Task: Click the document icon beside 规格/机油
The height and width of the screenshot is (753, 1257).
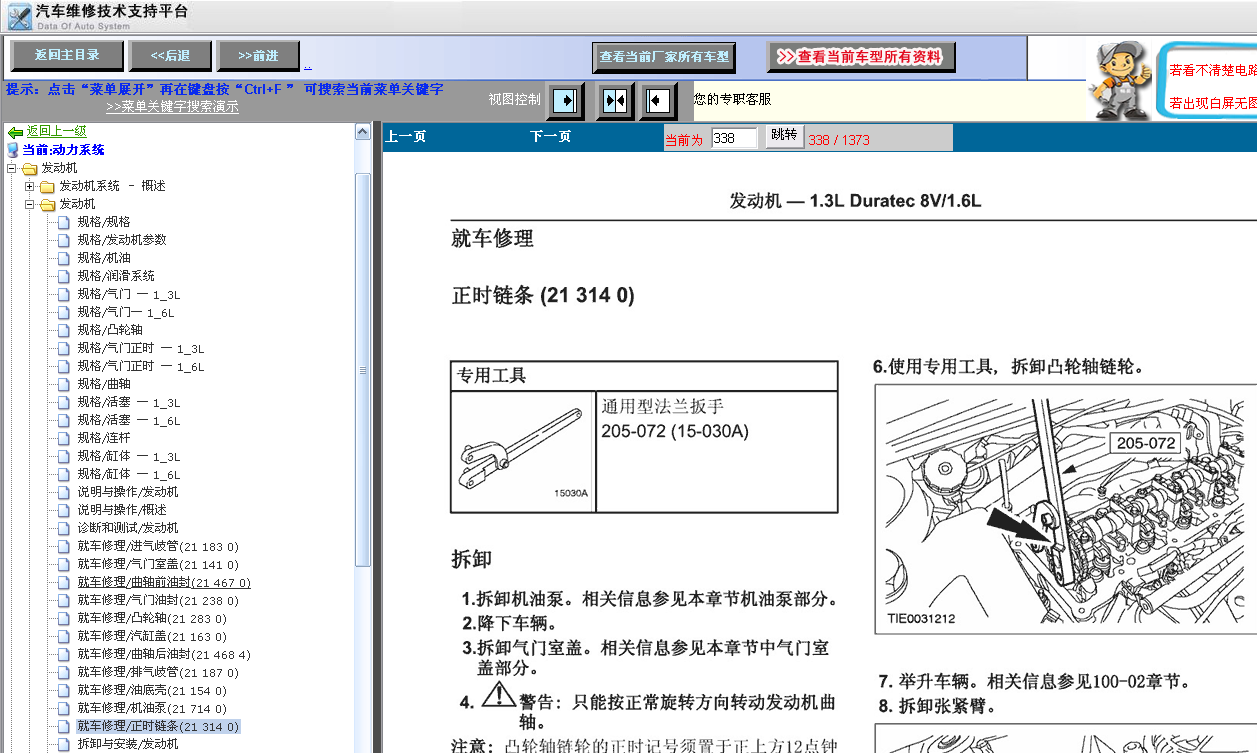Action: click(64, 258)
